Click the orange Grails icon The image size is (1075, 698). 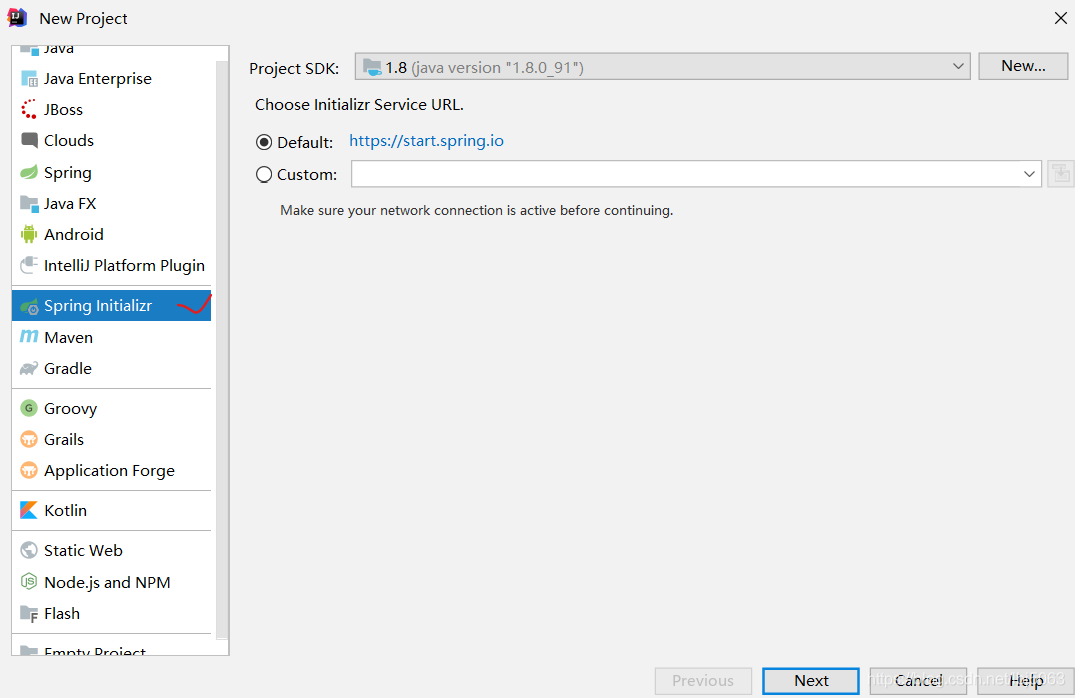click(x=29, y=440)
